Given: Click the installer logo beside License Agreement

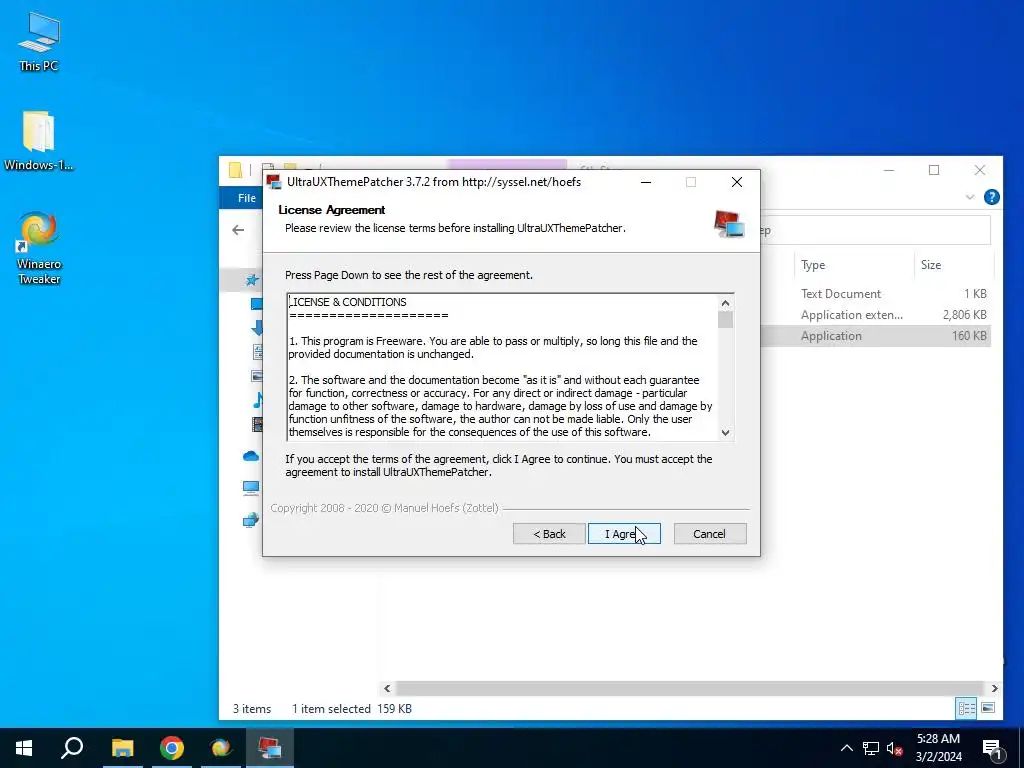Looking at the screenshot, I should [x=729, y=224].
